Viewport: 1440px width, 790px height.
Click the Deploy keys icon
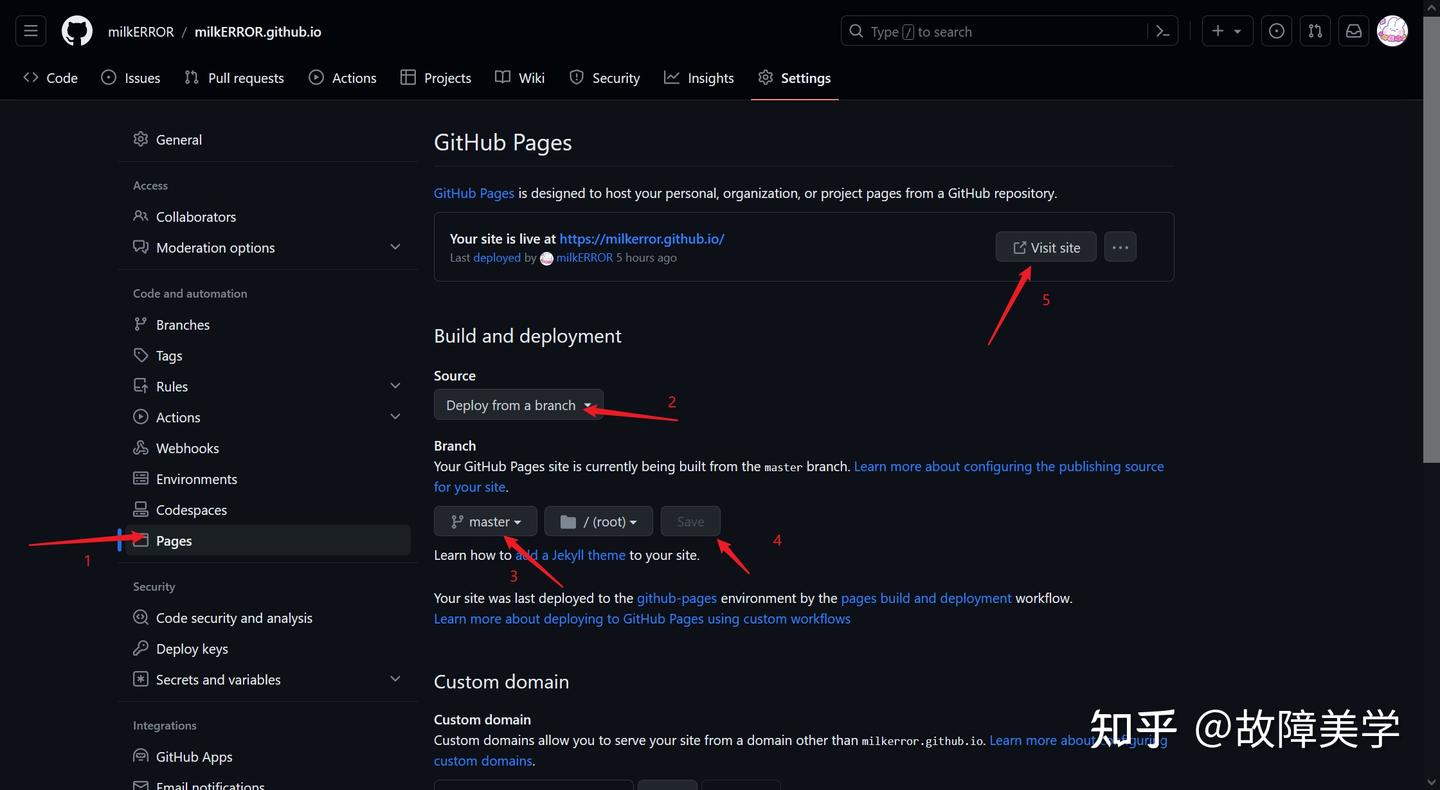tap(141, 648)
